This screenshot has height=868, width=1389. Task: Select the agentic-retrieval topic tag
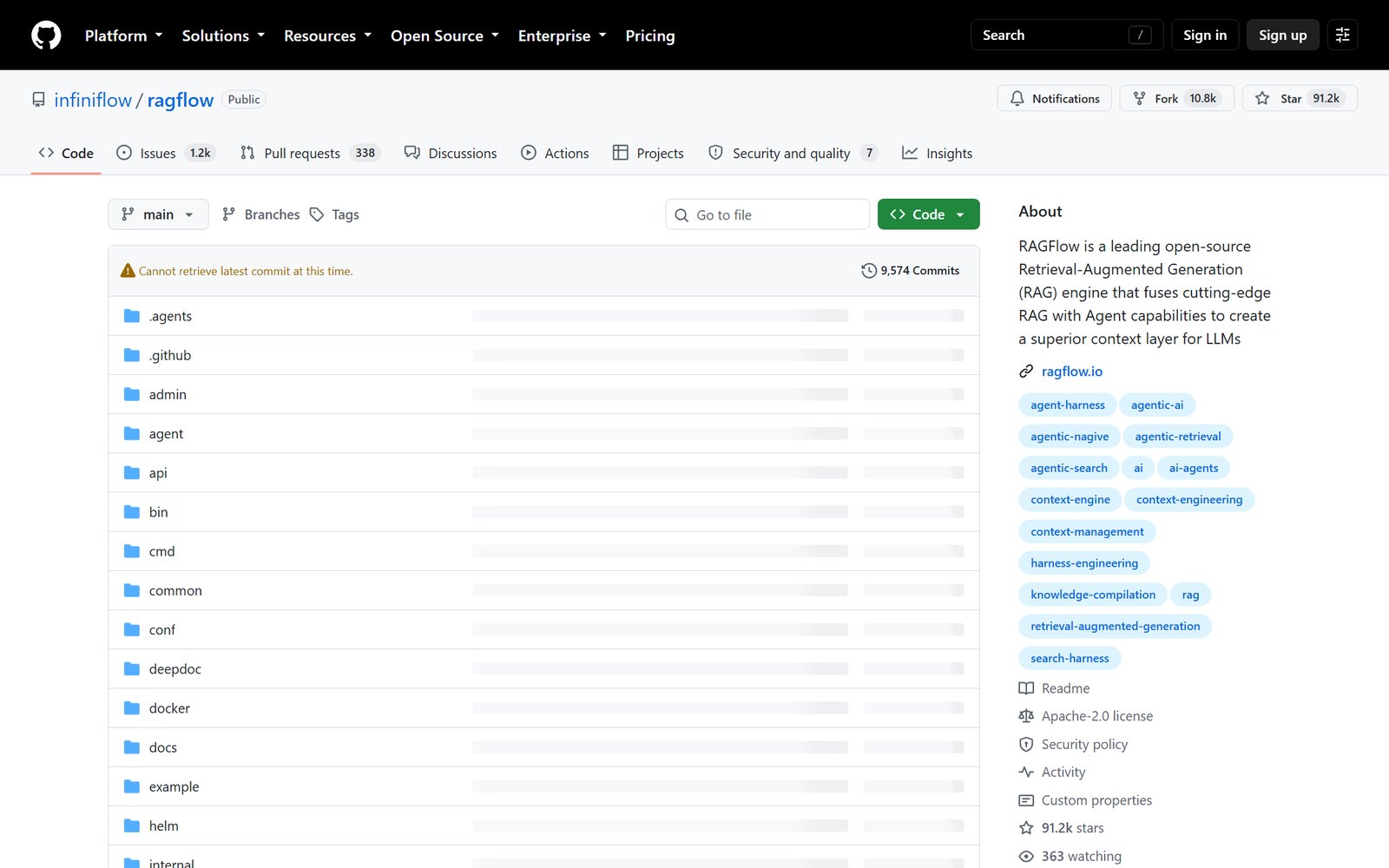[1178, 437]
